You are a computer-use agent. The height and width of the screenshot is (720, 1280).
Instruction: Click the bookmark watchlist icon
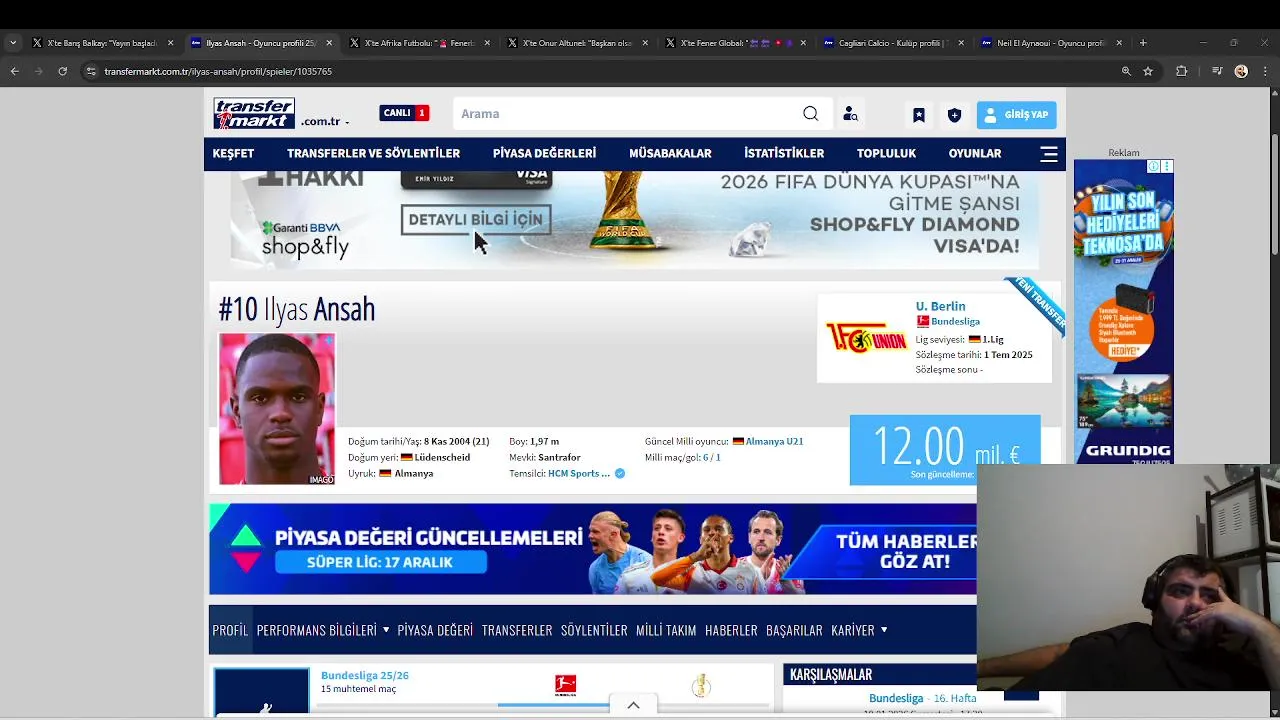[918, 115]
